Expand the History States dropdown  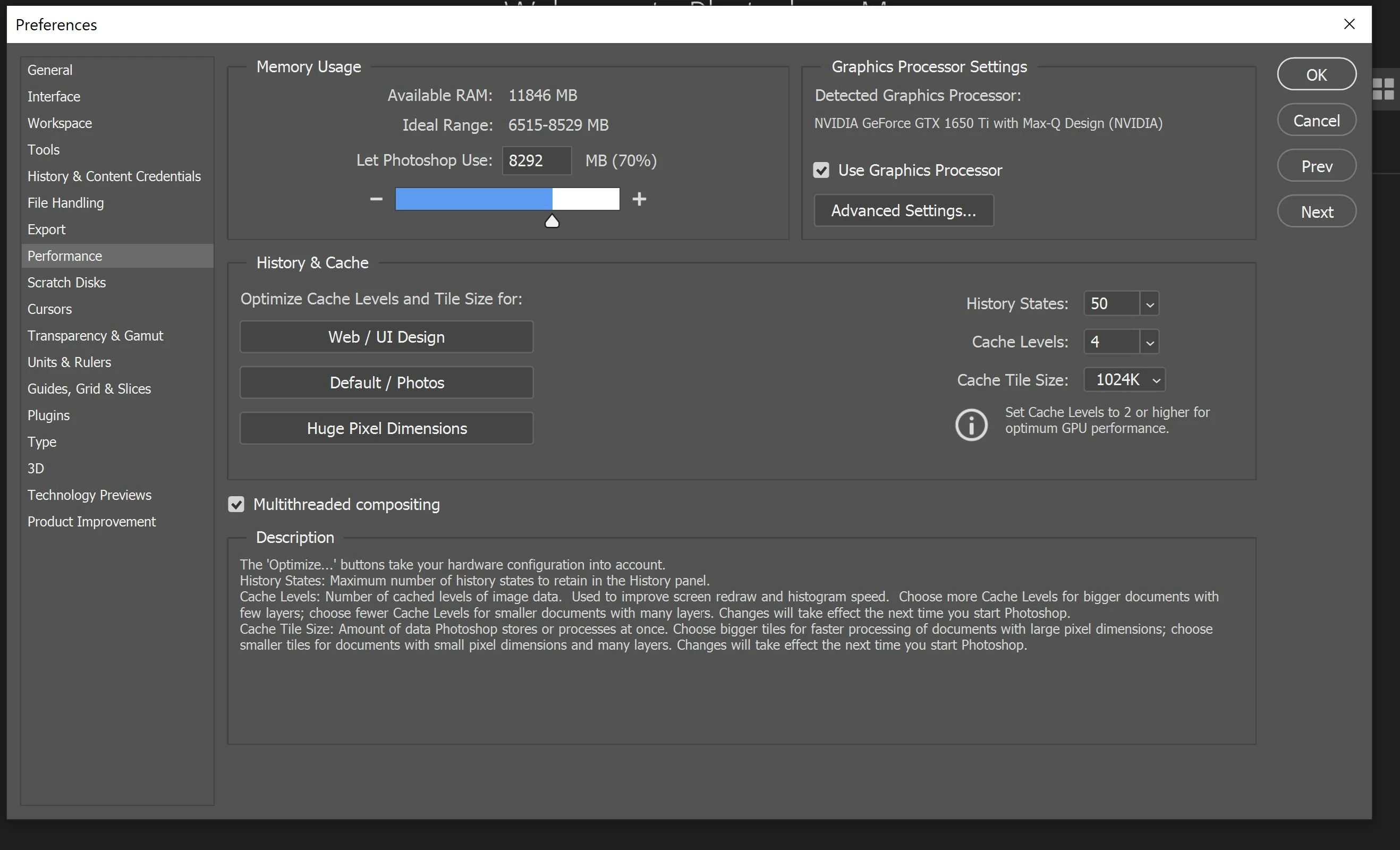pos(1149,304)
